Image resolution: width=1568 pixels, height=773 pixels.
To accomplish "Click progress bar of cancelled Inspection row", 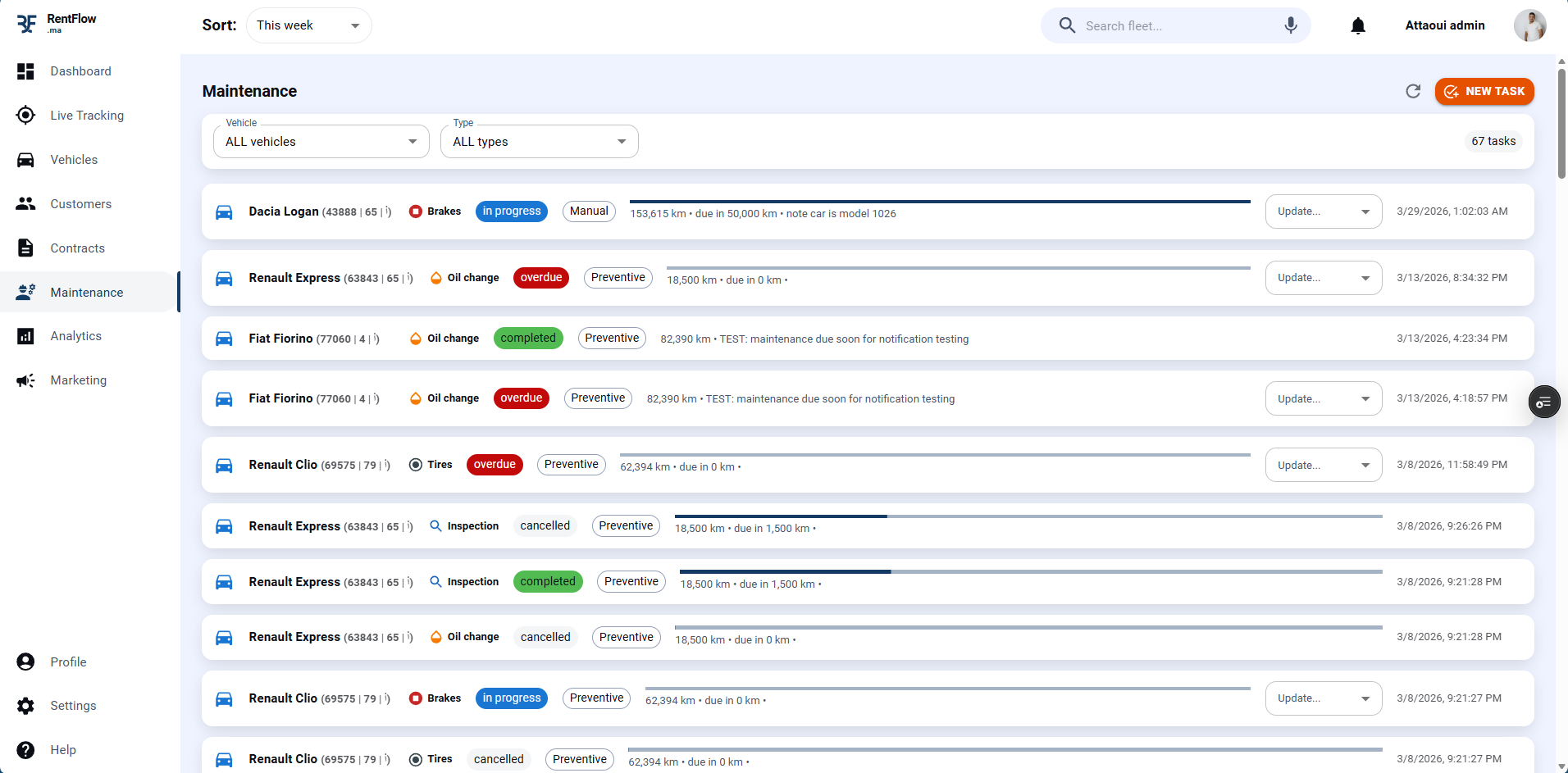I will tap(1028, 516).
